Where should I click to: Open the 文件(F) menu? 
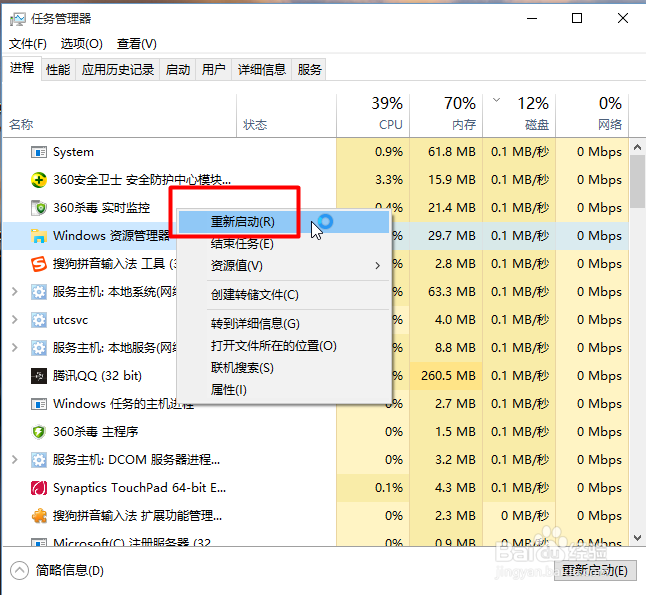(x=28, y=44)
